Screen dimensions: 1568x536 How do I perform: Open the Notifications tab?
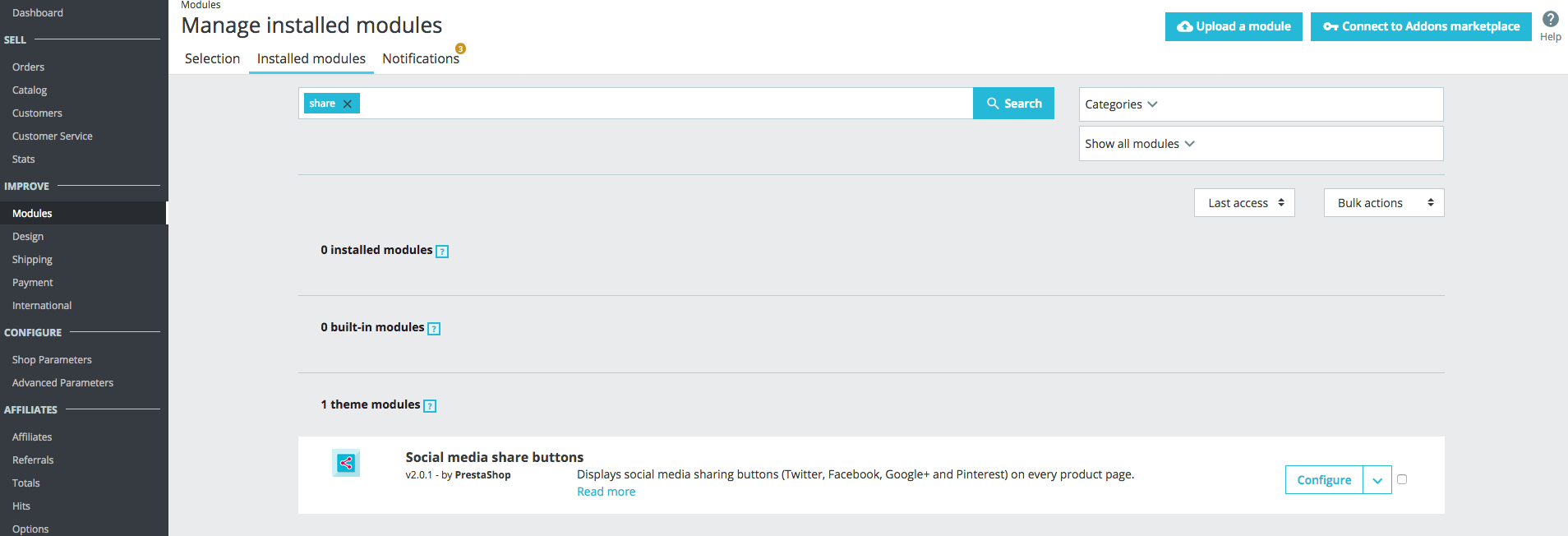[x=421, y=58]
